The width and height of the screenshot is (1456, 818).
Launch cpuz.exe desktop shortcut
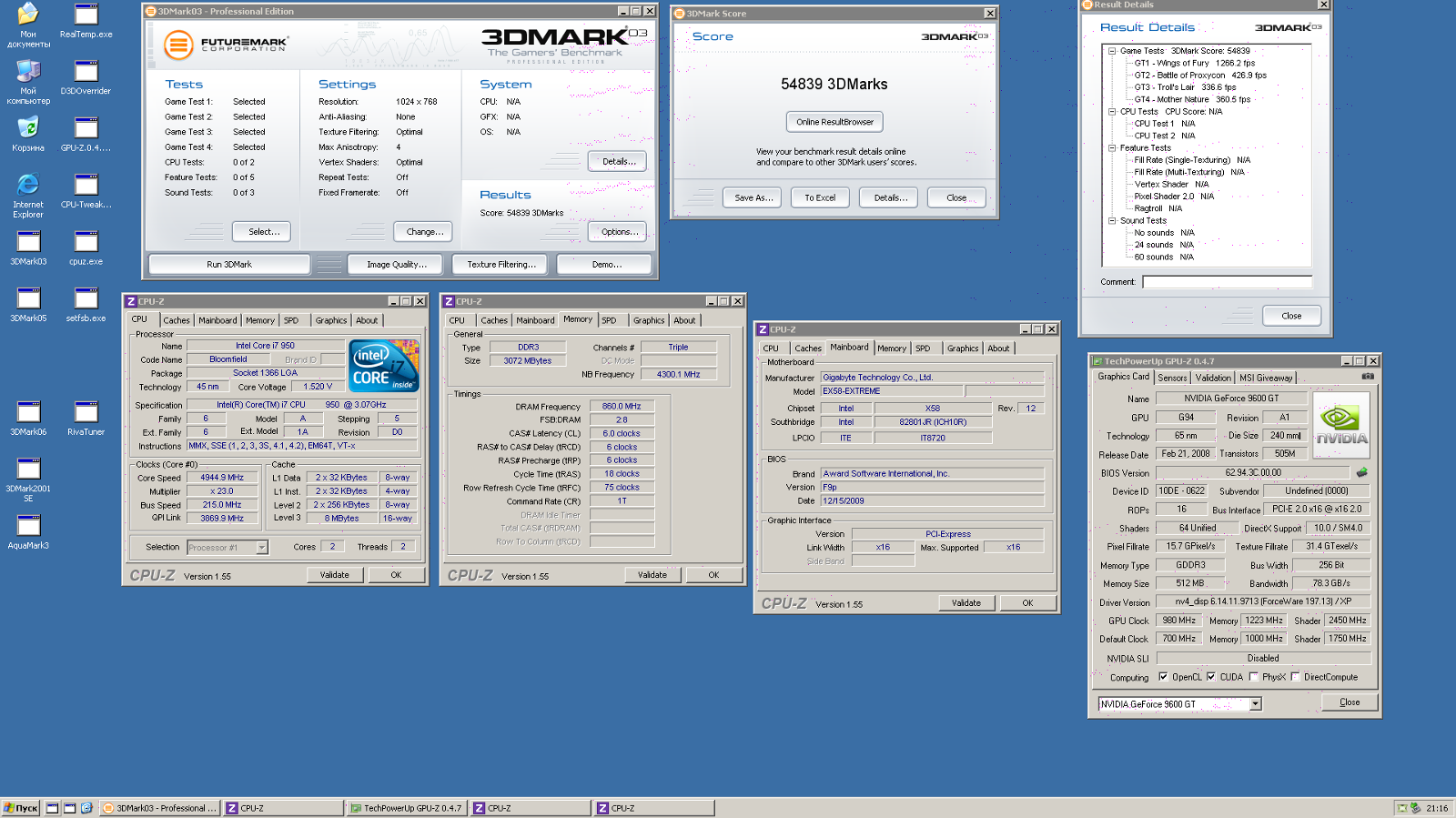point(86,248)
